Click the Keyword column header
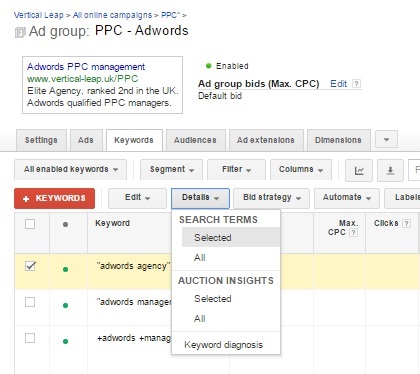Image resolution: width=420 pixels, height=374 pixels. [112, 223]
